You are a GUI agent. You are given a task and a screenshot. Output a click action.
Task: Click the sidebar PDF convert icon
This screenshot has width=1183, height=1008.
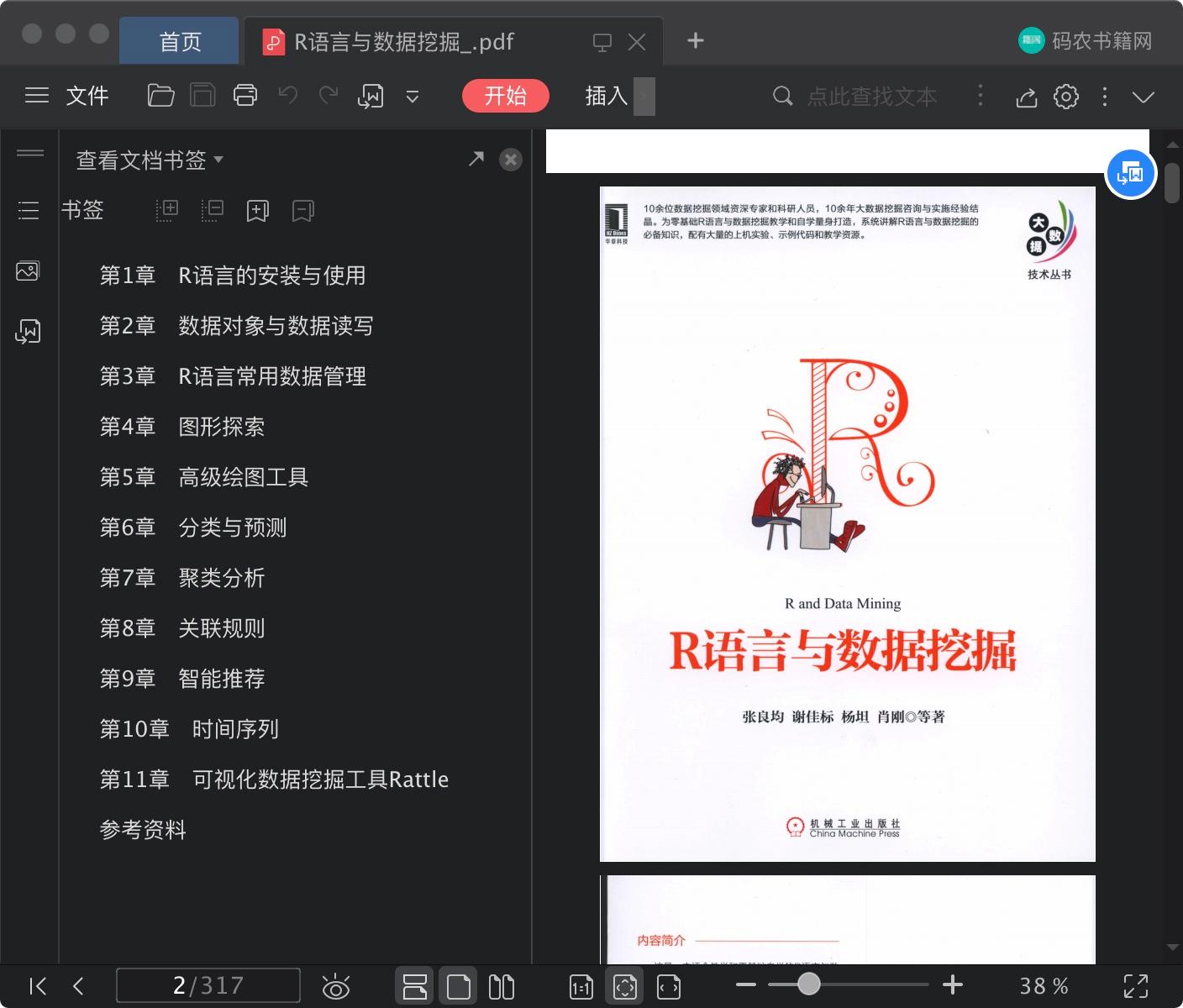pos(28,331)
